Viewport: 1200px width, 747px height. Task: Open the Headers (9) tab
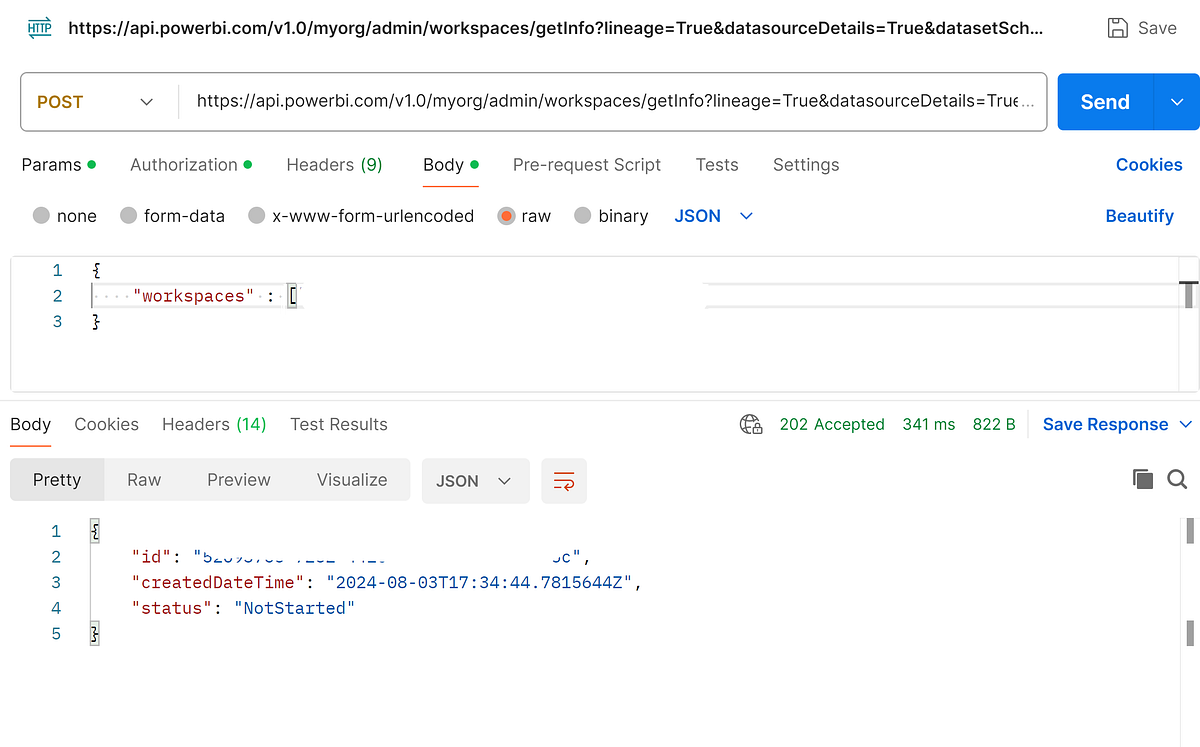[x=334, y=164]
